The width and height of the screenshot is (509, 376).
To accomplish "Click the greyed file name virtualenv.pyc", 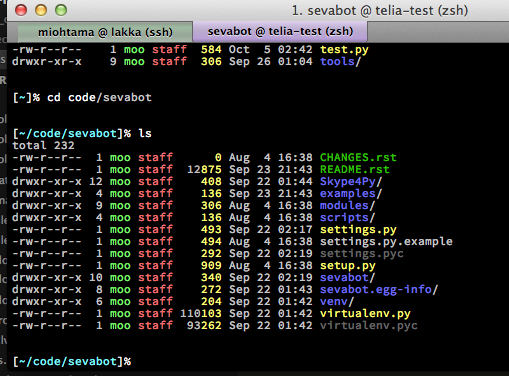I will click(369, 326).
